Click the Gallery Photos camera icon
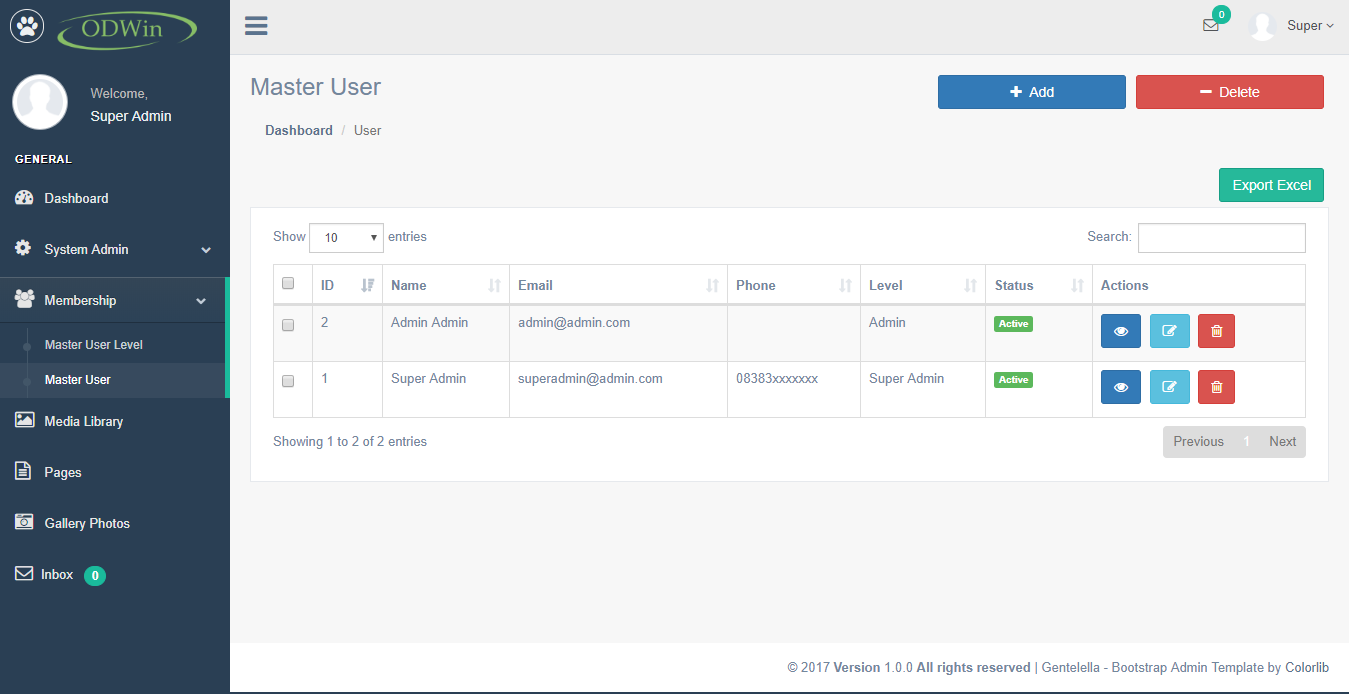The width and height of the screenshot is (1349, 694). click(24, 522)
